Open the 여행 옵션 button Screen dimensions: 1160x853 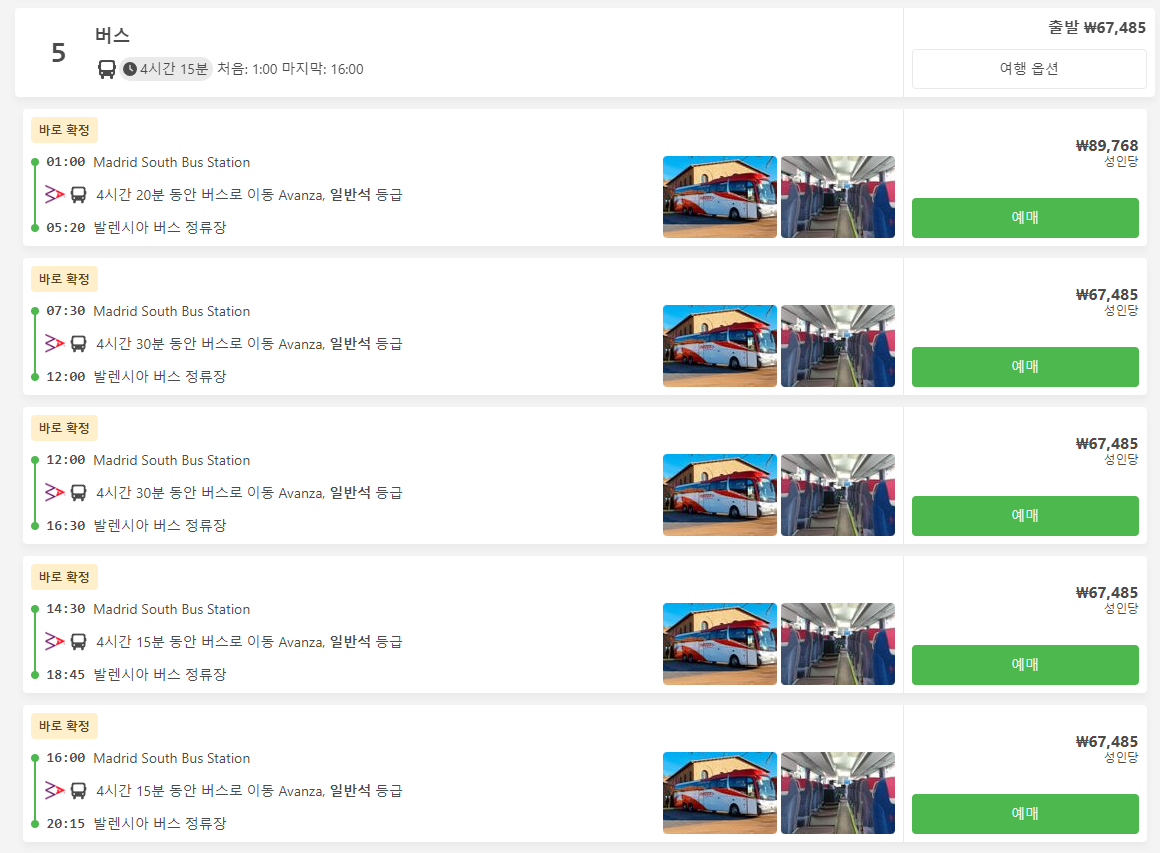pyautogui.click(x=1029, y=69)
